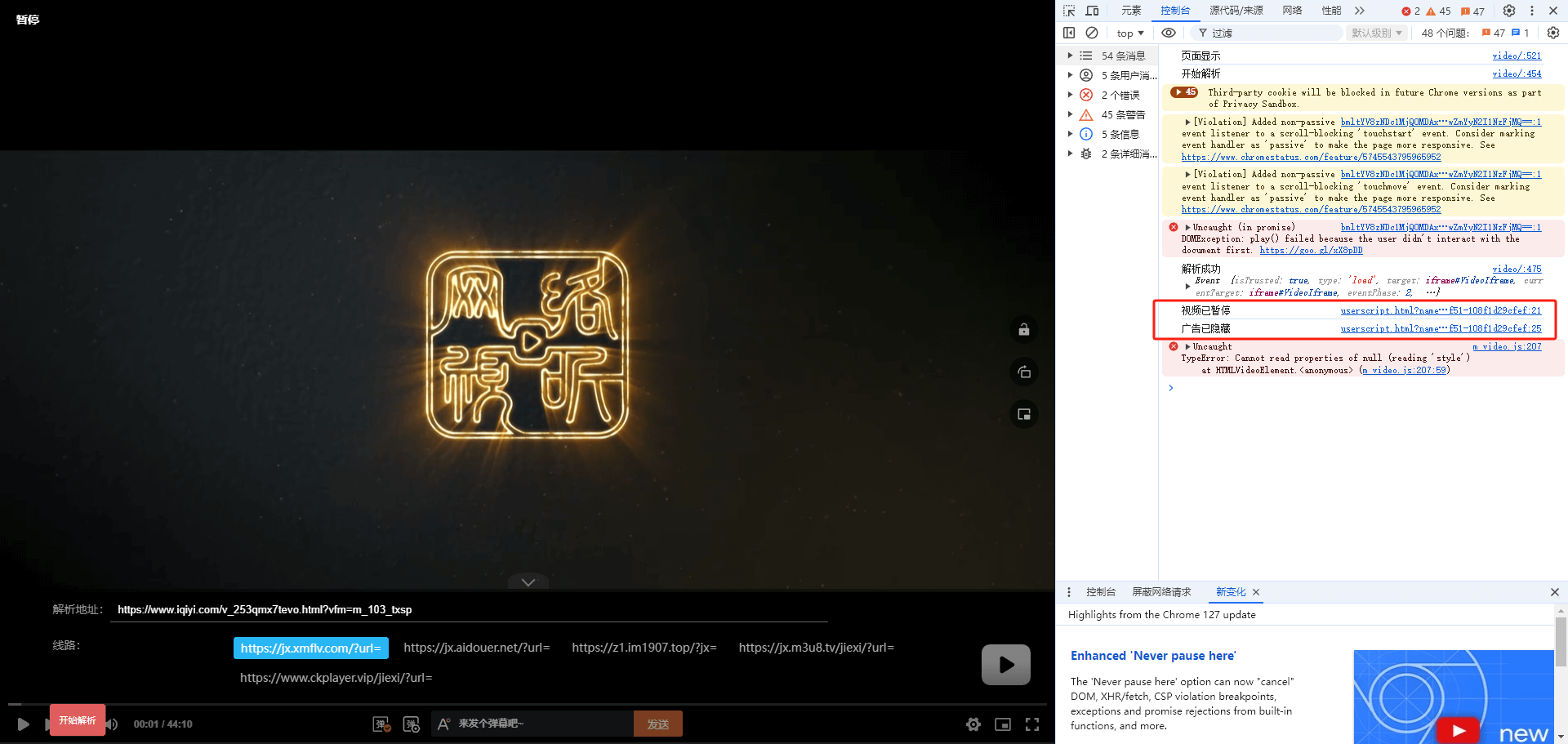Select line https://www.ckplayer.vip/jiexi/?url=
The height and width of the screenshot is (744, 1568).
click(x=336, y=678)
